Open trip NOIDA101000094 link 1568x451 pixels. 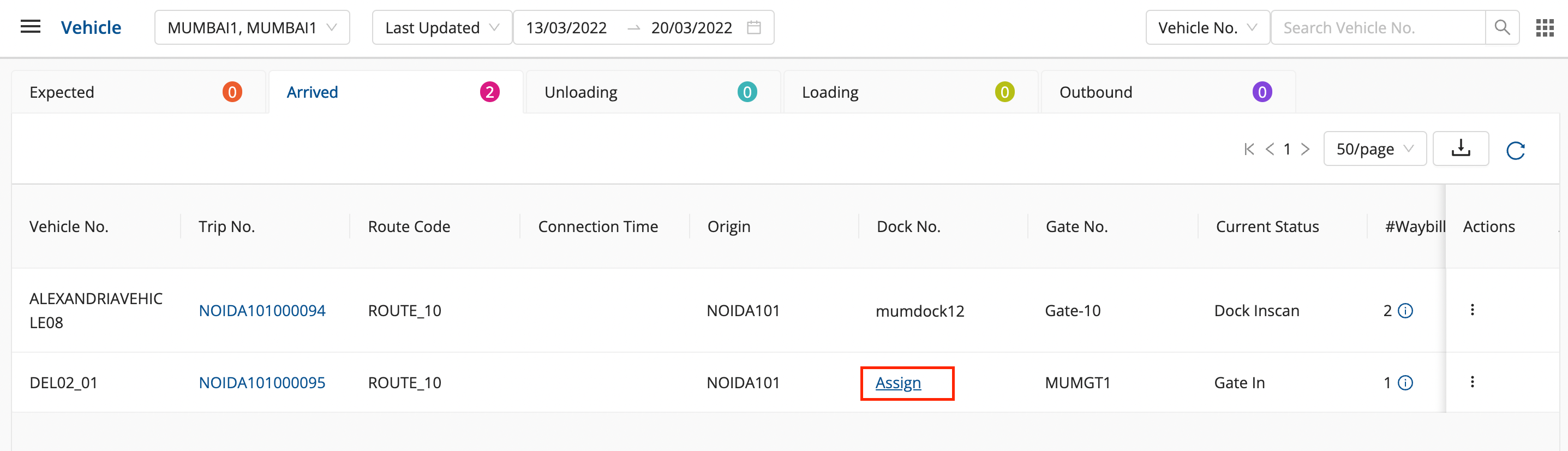point(262,311)
